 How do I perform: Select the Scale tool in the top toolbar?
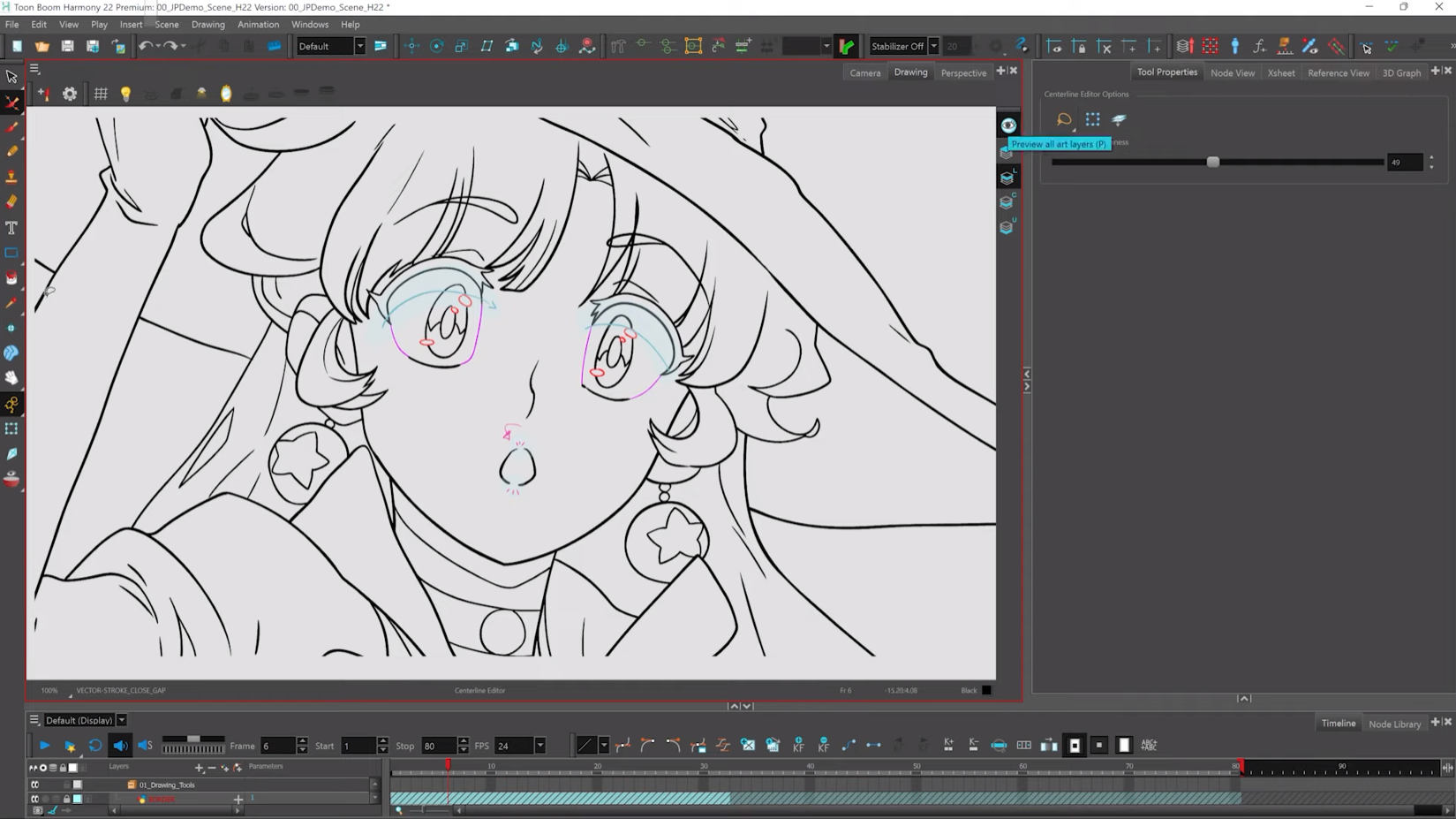point(461,46)
